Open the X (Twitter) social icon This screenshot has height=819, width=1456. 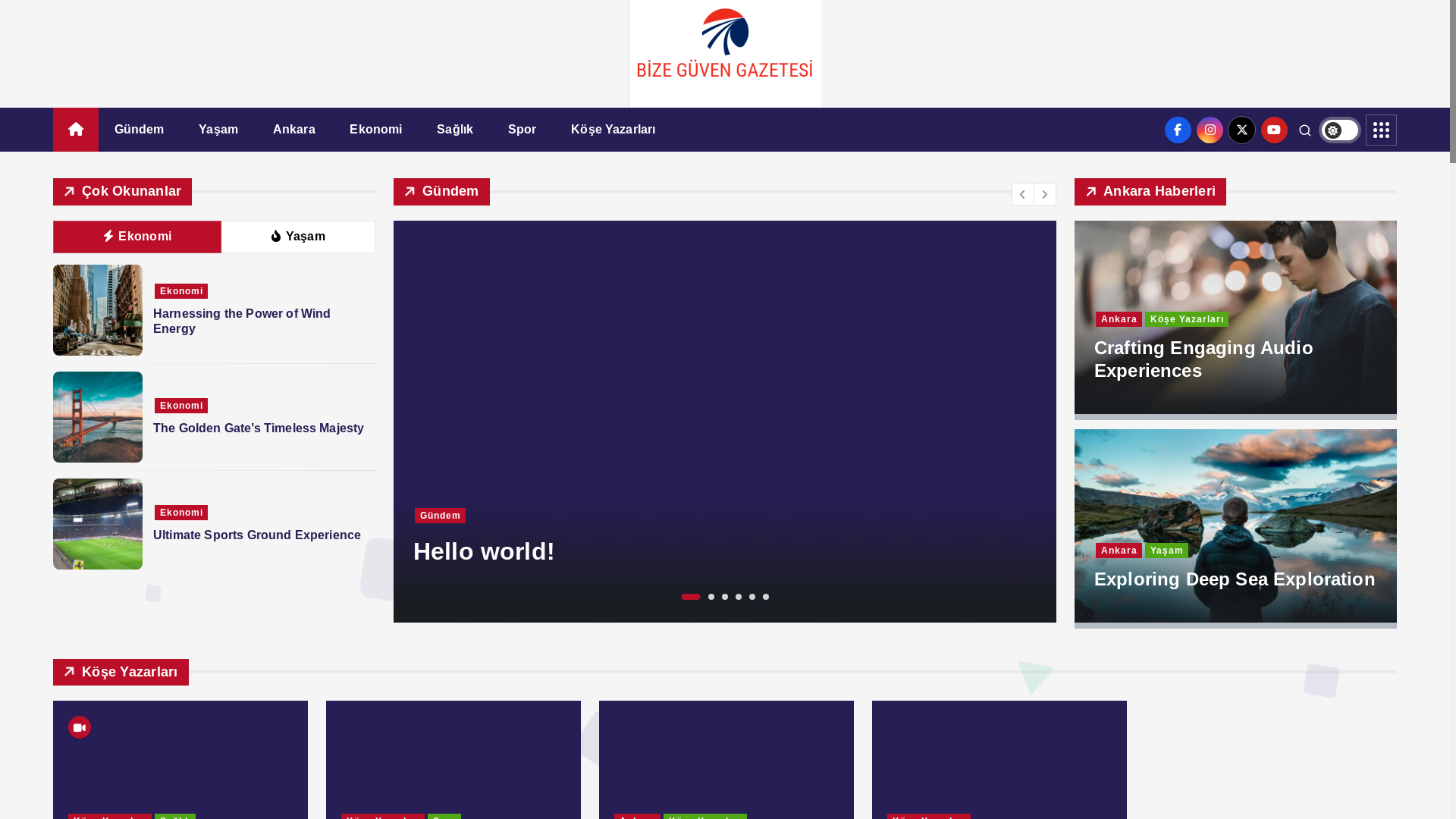pos(1242,130)
